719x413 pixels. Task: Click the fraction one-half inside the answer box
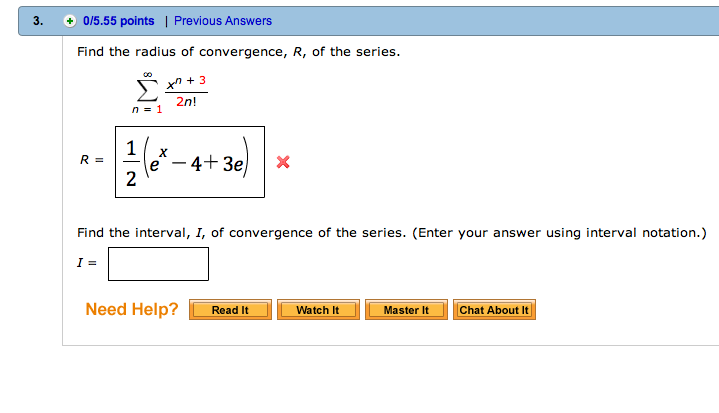131,163
